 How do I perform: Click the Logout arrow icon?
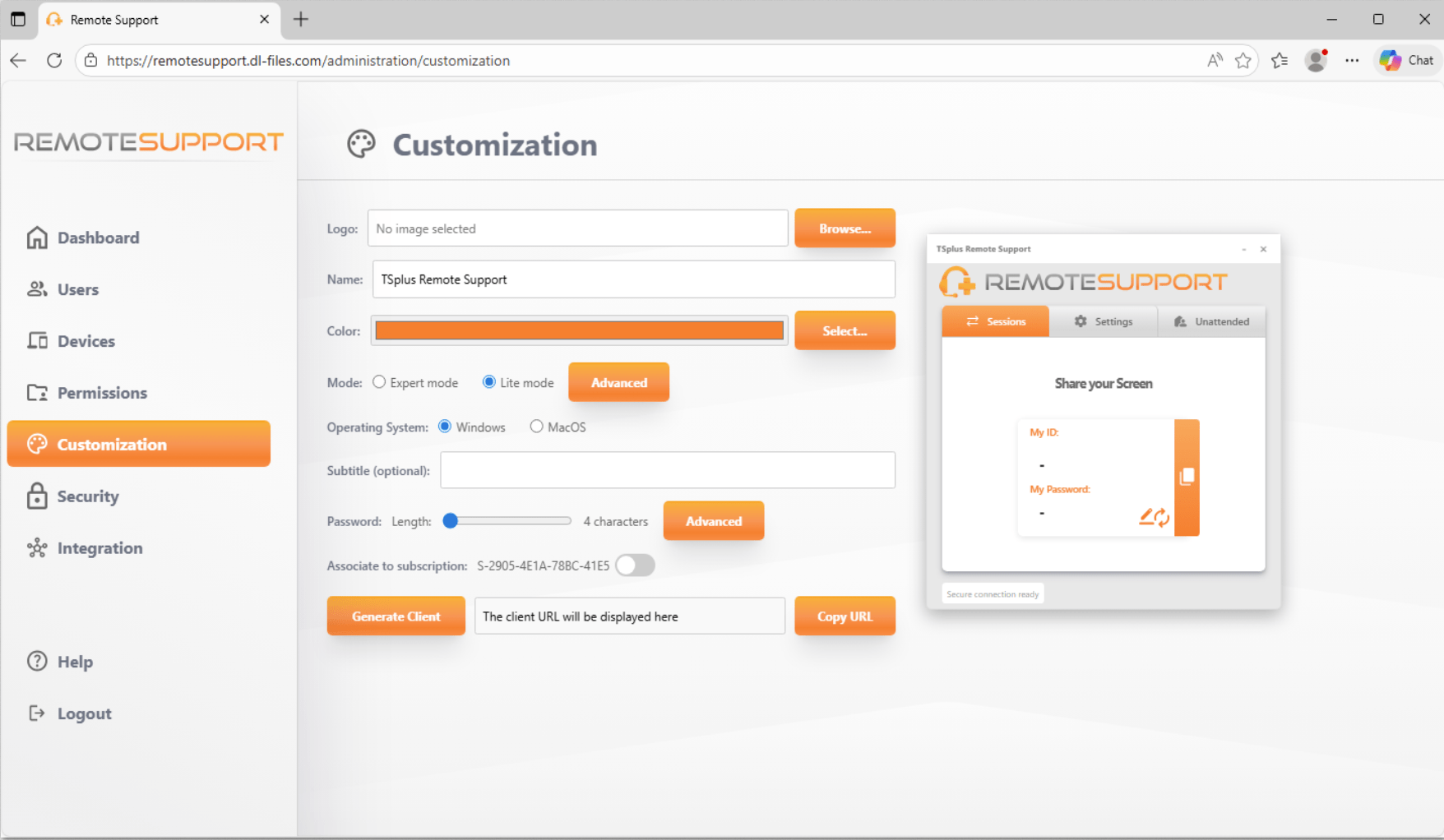(x=37, y=713)
